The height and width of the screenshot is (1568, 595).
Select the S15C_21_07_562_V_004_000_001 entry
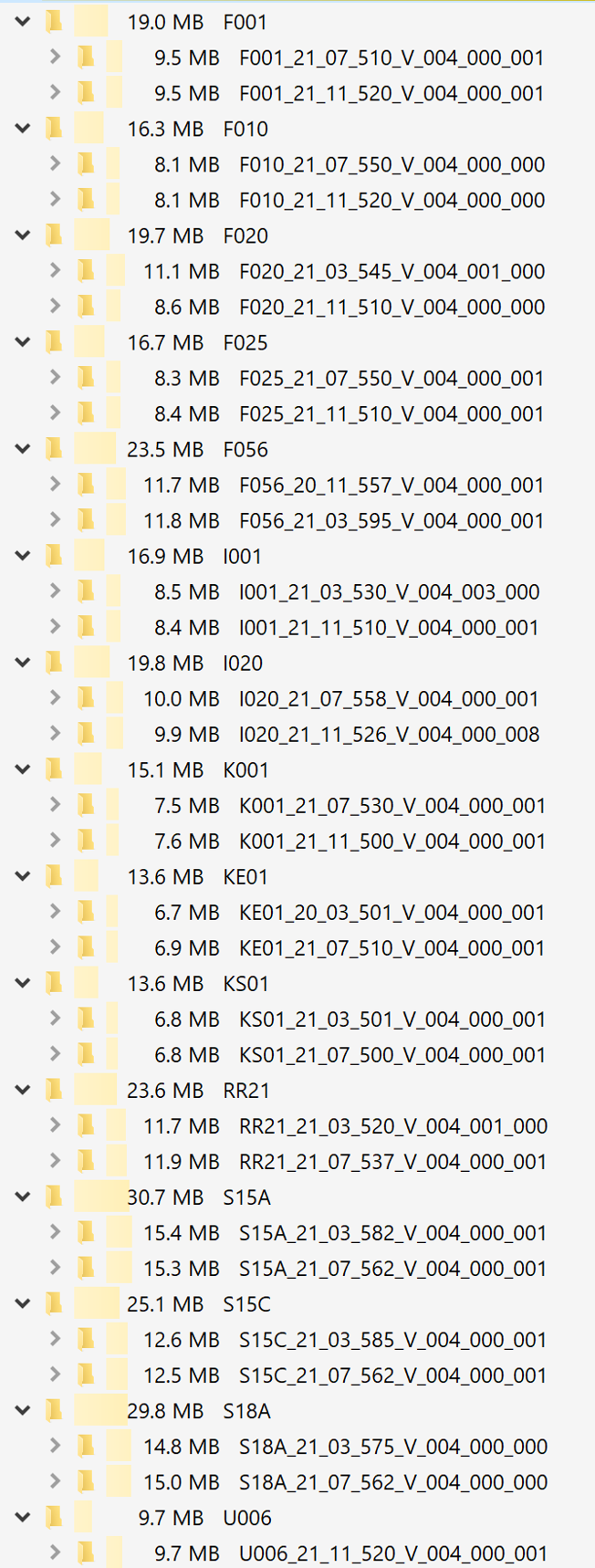392,1375
